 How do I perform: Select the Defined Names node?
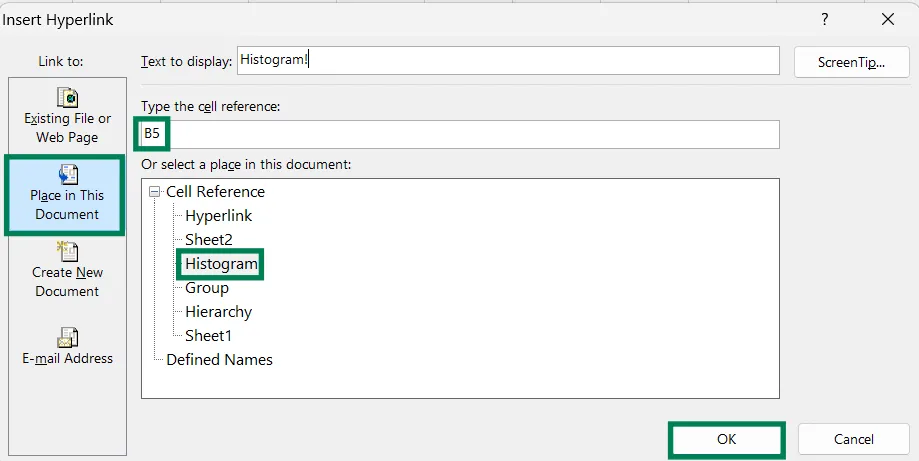pos(219,360)
